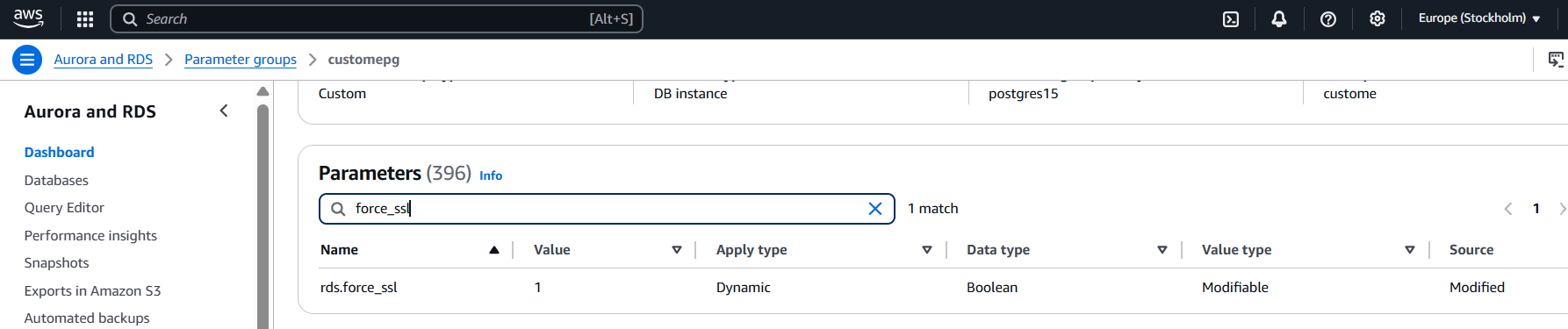Open Snapshots in the sidebar
The height and width of the screenshot is (329, 1568).
pyautogui.click(x=57, y=262)
